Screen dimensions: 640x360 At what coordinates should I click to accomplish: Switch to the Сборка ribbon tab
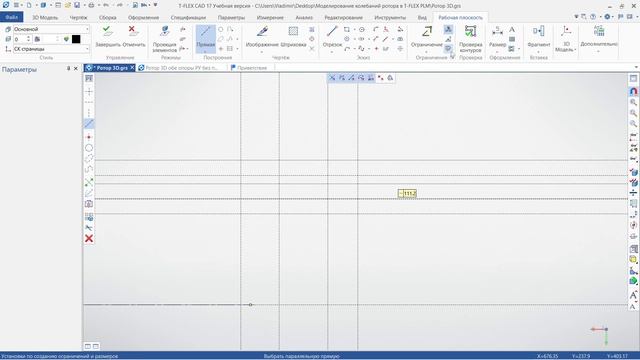(108, 18)
